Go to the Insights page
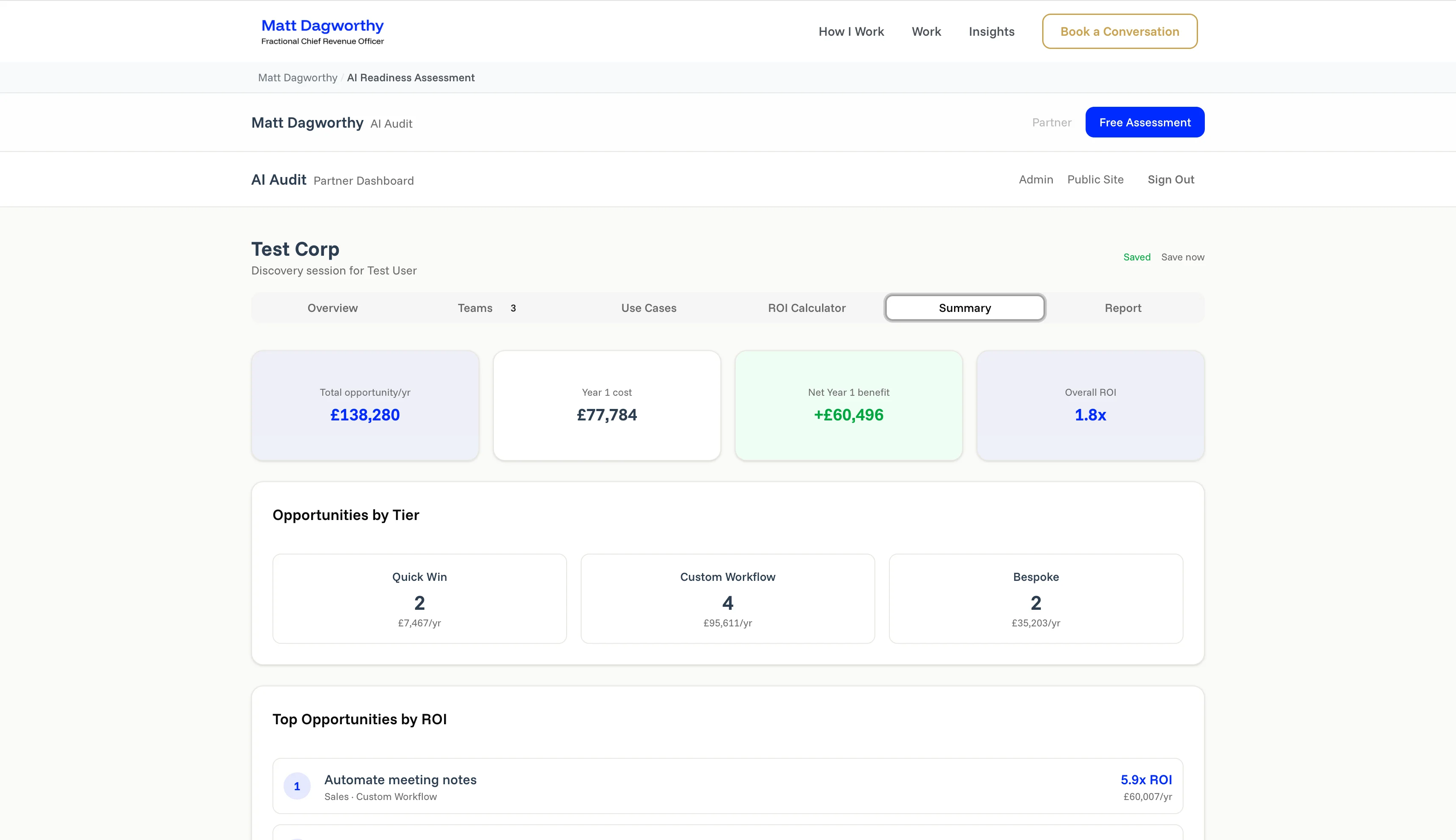Image resolution: width=1456 pixels, height=840 pixels. [x=991, y=32]
